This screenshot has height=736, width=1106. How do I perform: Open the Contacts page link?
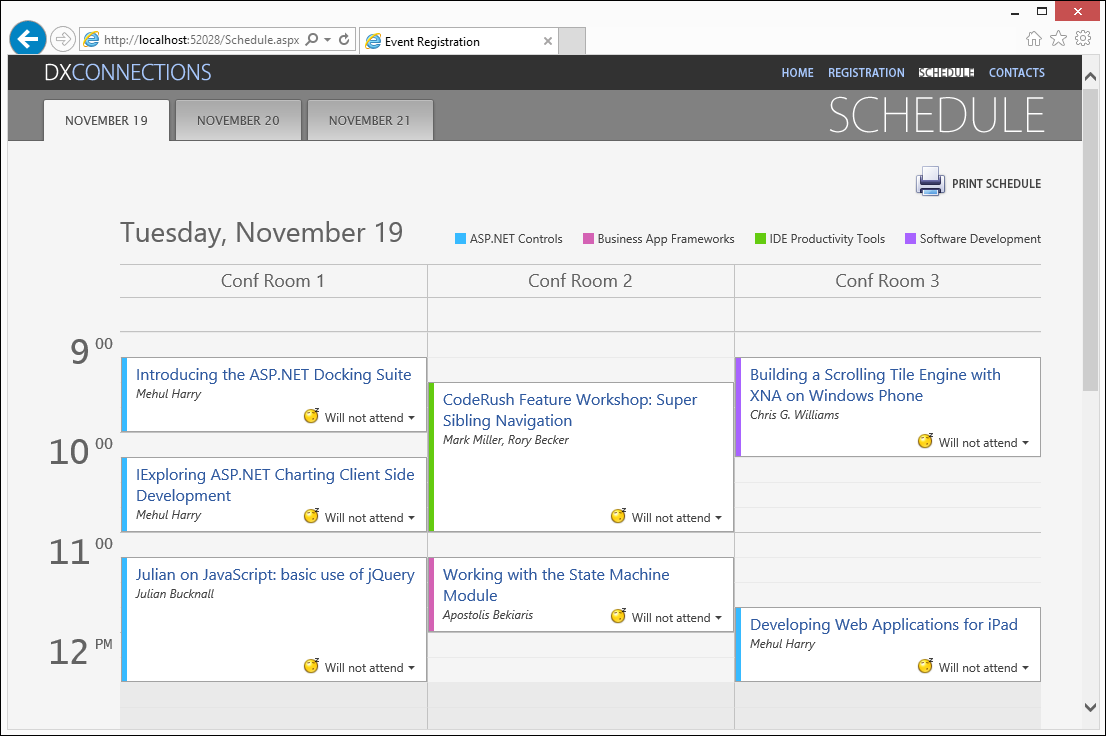coord(1016,73)
